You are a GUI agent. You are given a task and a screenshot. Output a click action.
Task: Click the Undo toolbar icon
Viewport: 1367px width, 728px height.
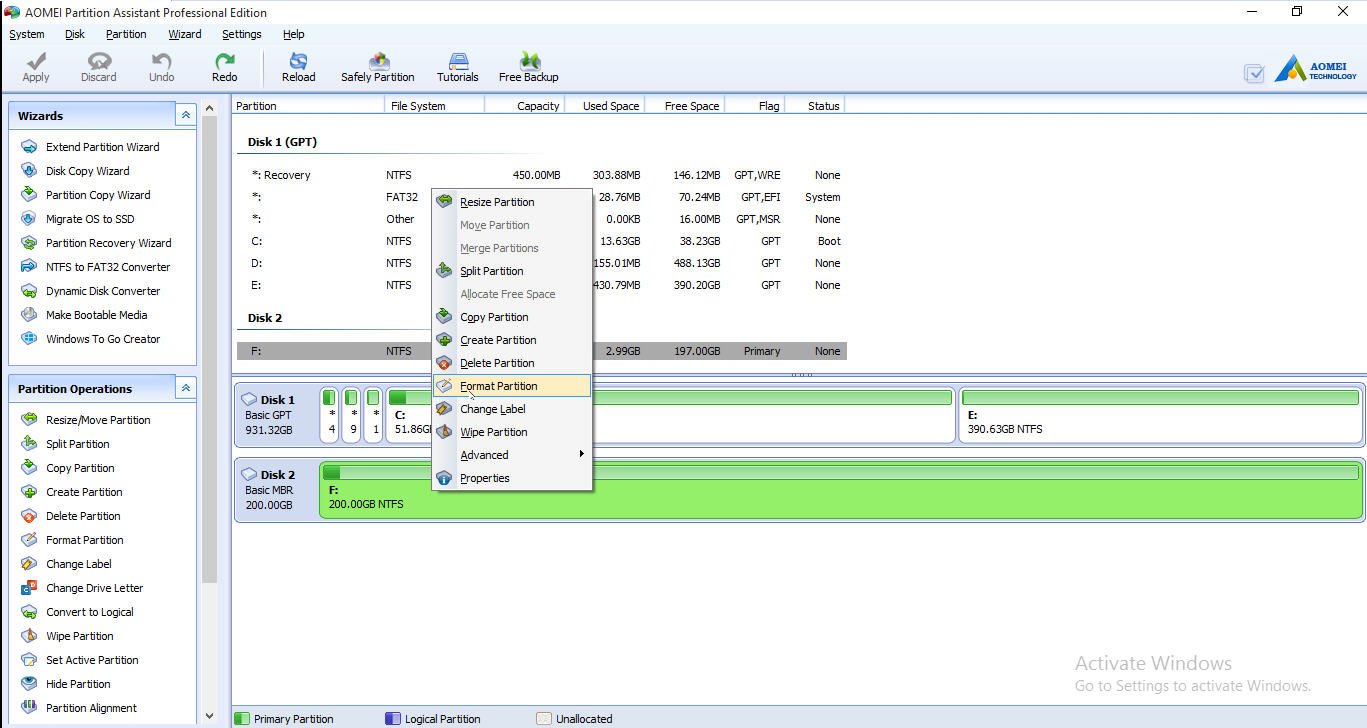(161, 67)
